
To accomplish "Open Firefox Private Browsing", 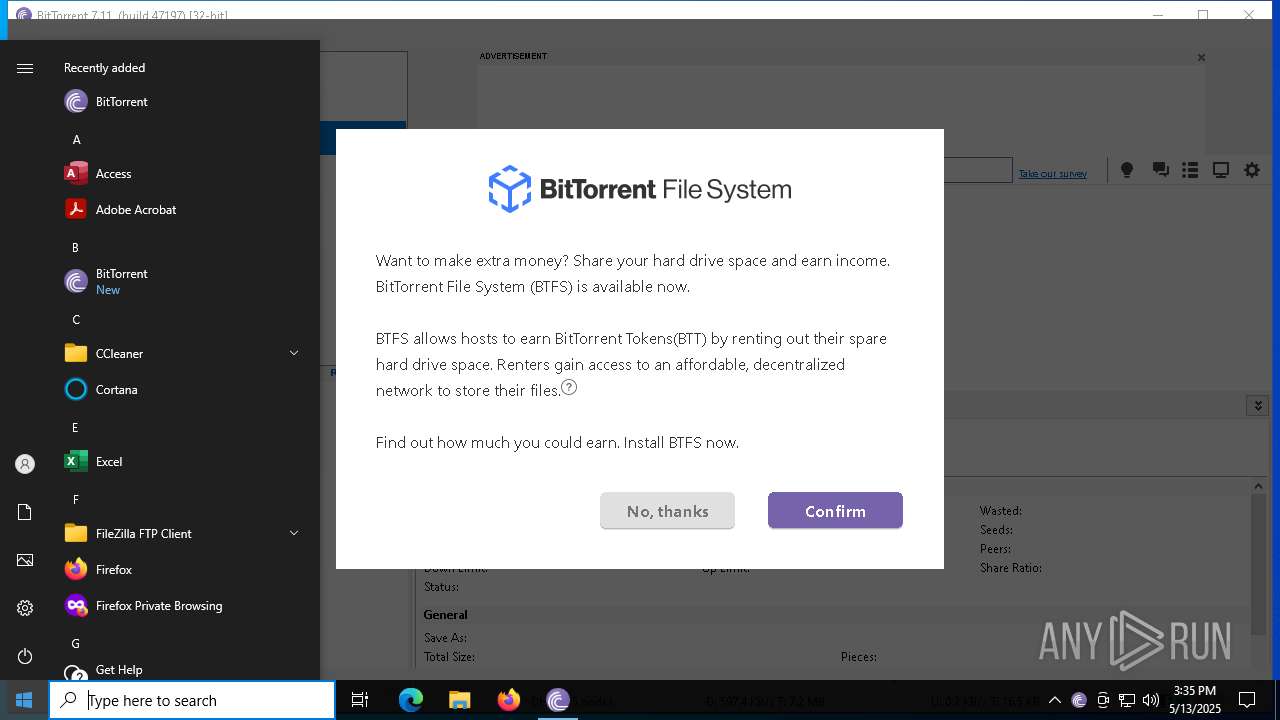I will pyautogui.click(x=185, y=605).
